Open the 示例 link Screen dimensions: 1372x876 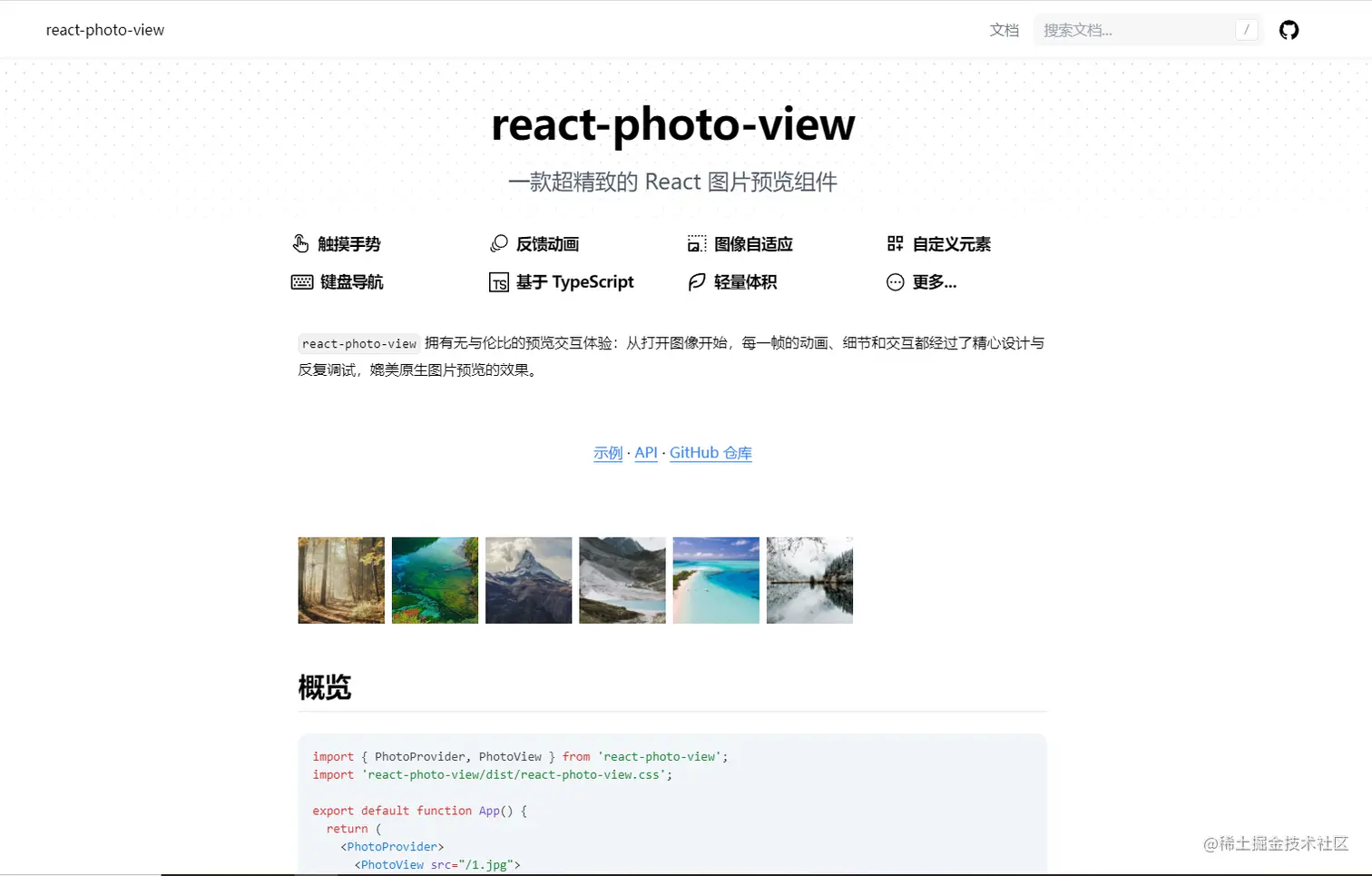click(x=608, y=453)
